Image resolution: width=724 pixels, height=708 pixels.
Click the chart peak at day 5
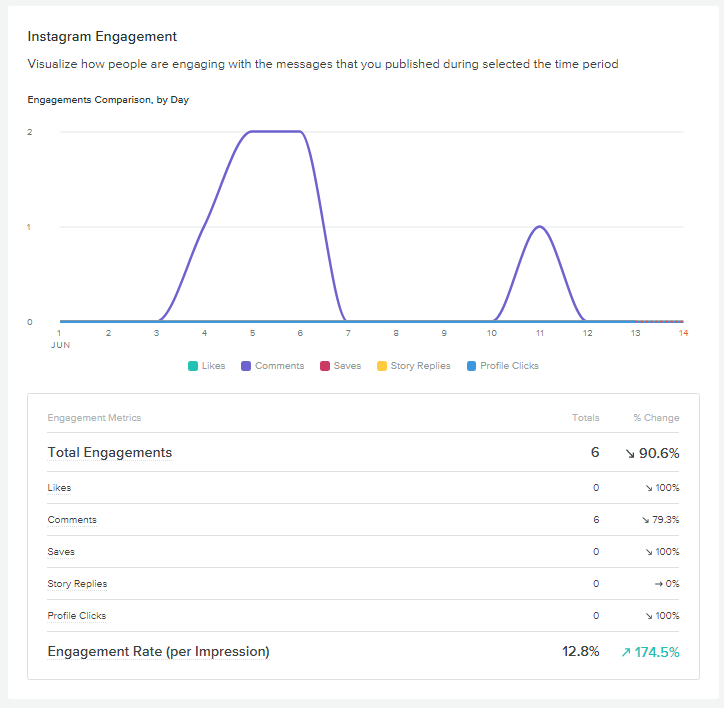(x=254, y=132)
